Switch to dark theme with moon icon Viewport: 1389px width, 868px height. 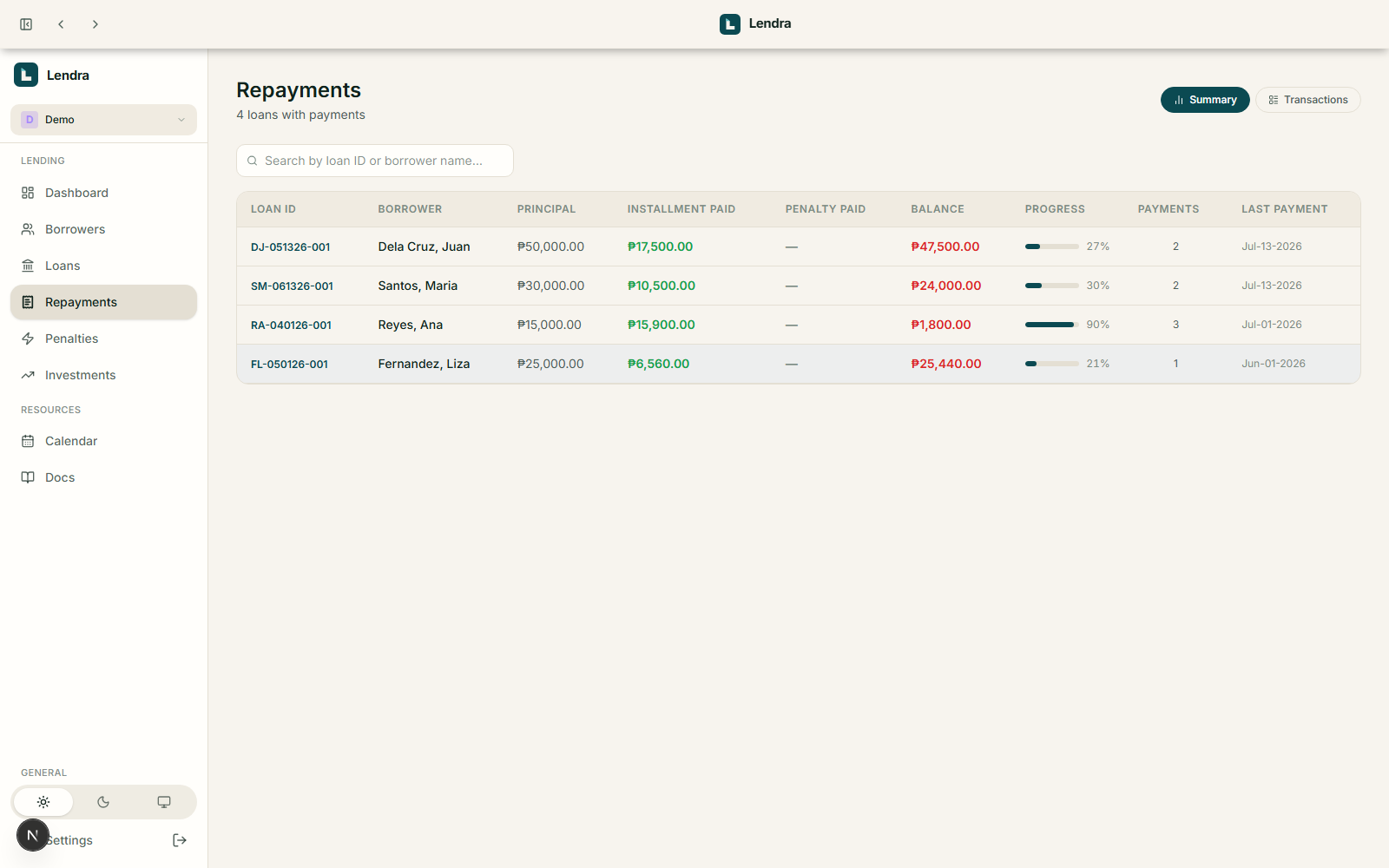click(103, 802)
